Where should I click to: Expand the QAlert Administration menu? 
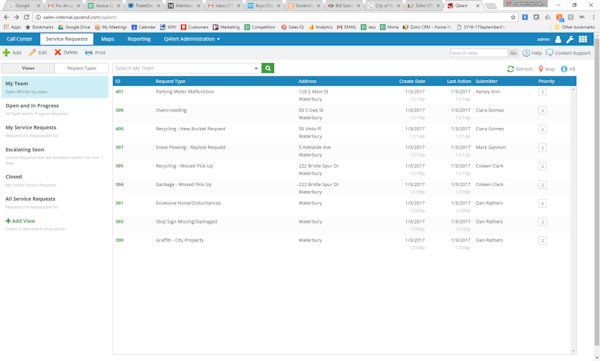click(192, 39)
